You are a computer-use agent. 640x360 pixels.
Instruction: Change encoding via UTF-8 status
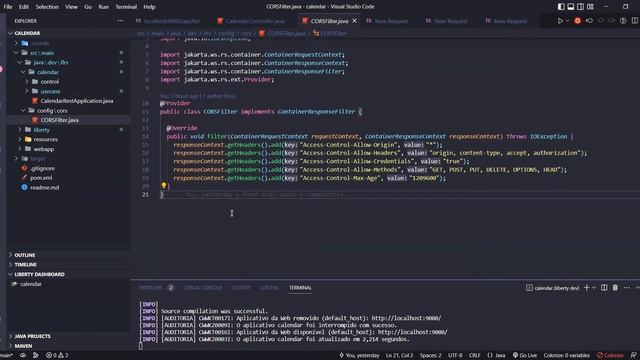(455, 356)
